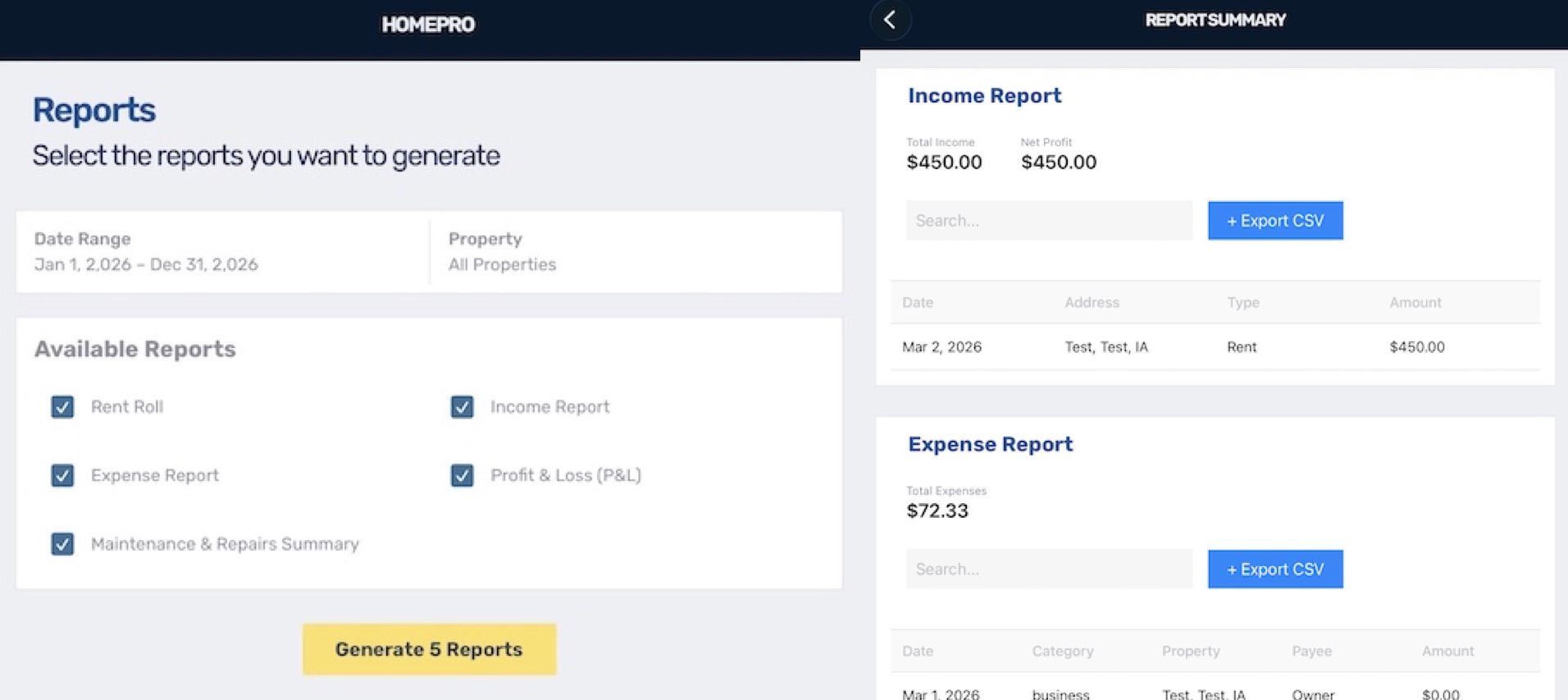Open the Date Range selector
Viewport: 1568px width, 700px height.
tap(146, 252)
